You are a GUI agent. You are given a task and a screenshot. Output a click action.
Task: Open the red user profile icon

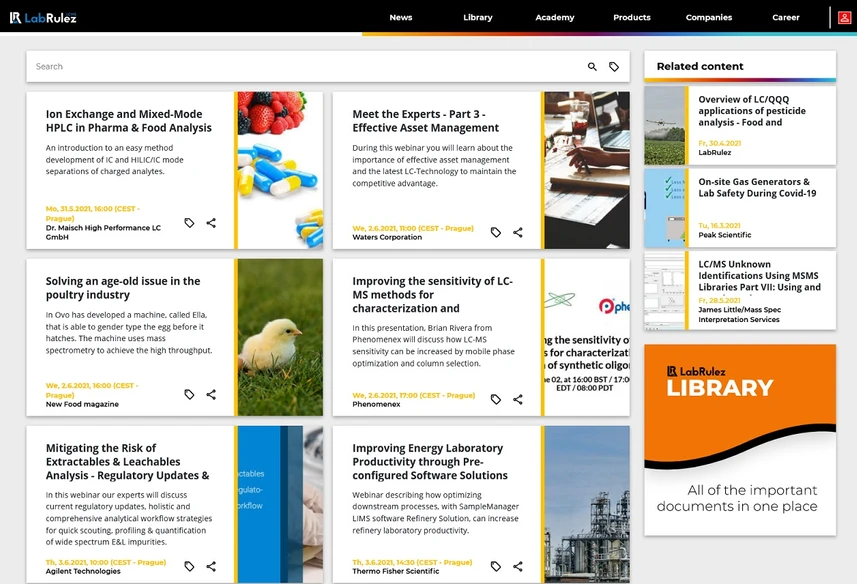pyautogui.click(x=845, y=17)
